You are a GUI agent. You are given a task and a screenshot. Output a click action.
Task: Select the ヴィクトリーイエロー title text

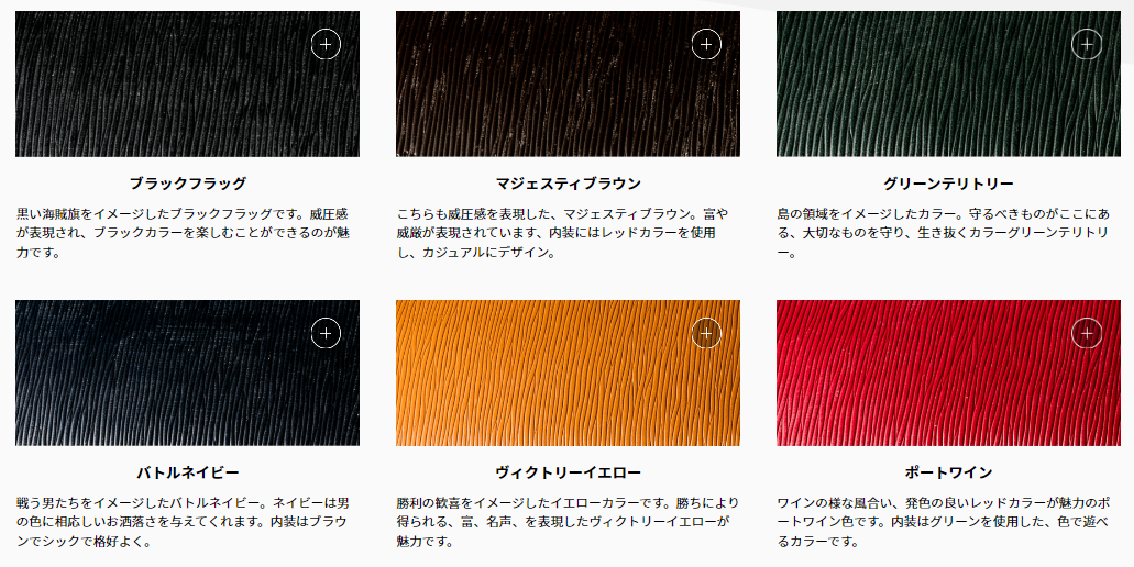568,473
